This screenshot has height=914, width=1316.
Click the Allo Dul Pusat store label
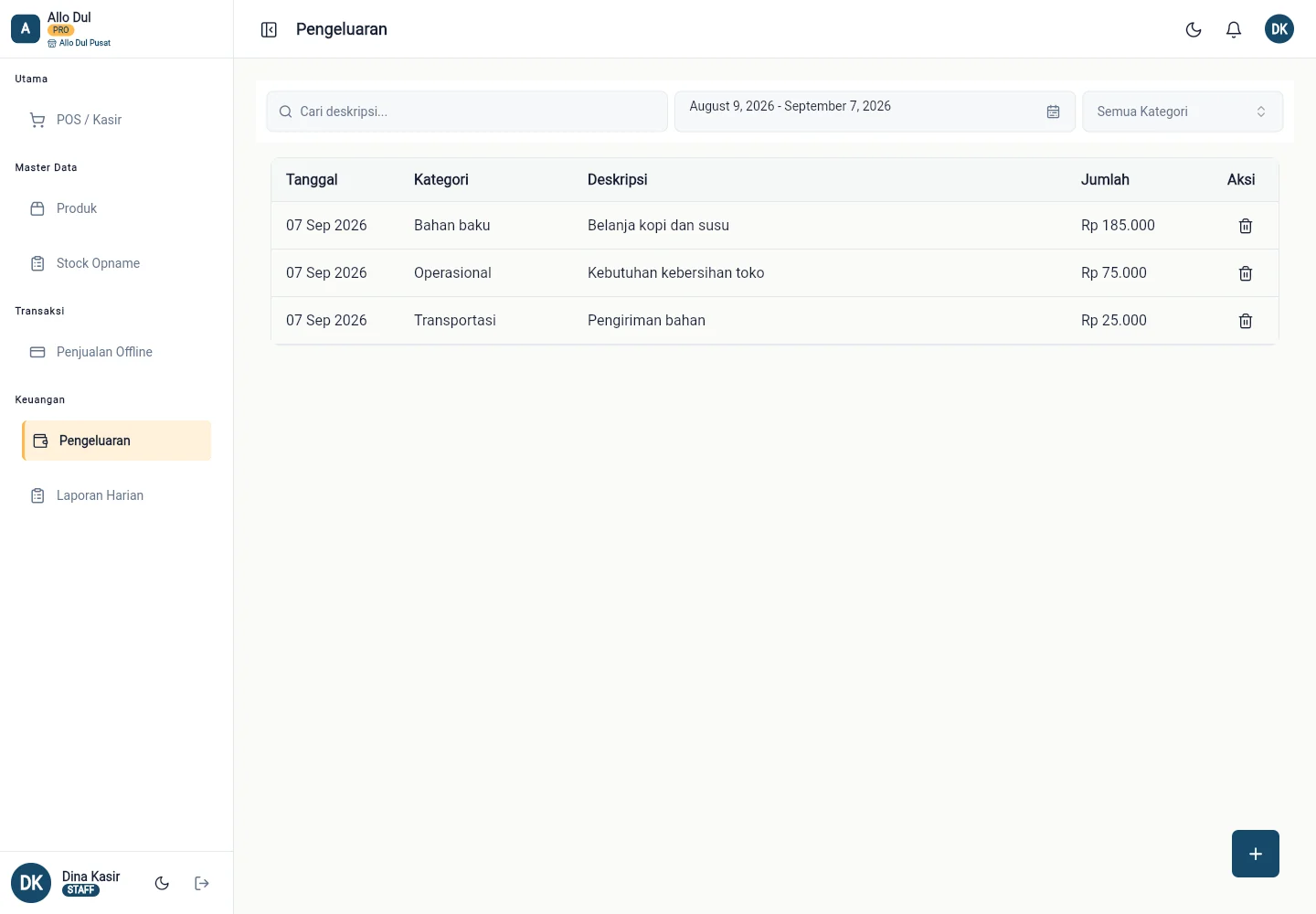tap(80, 43)
